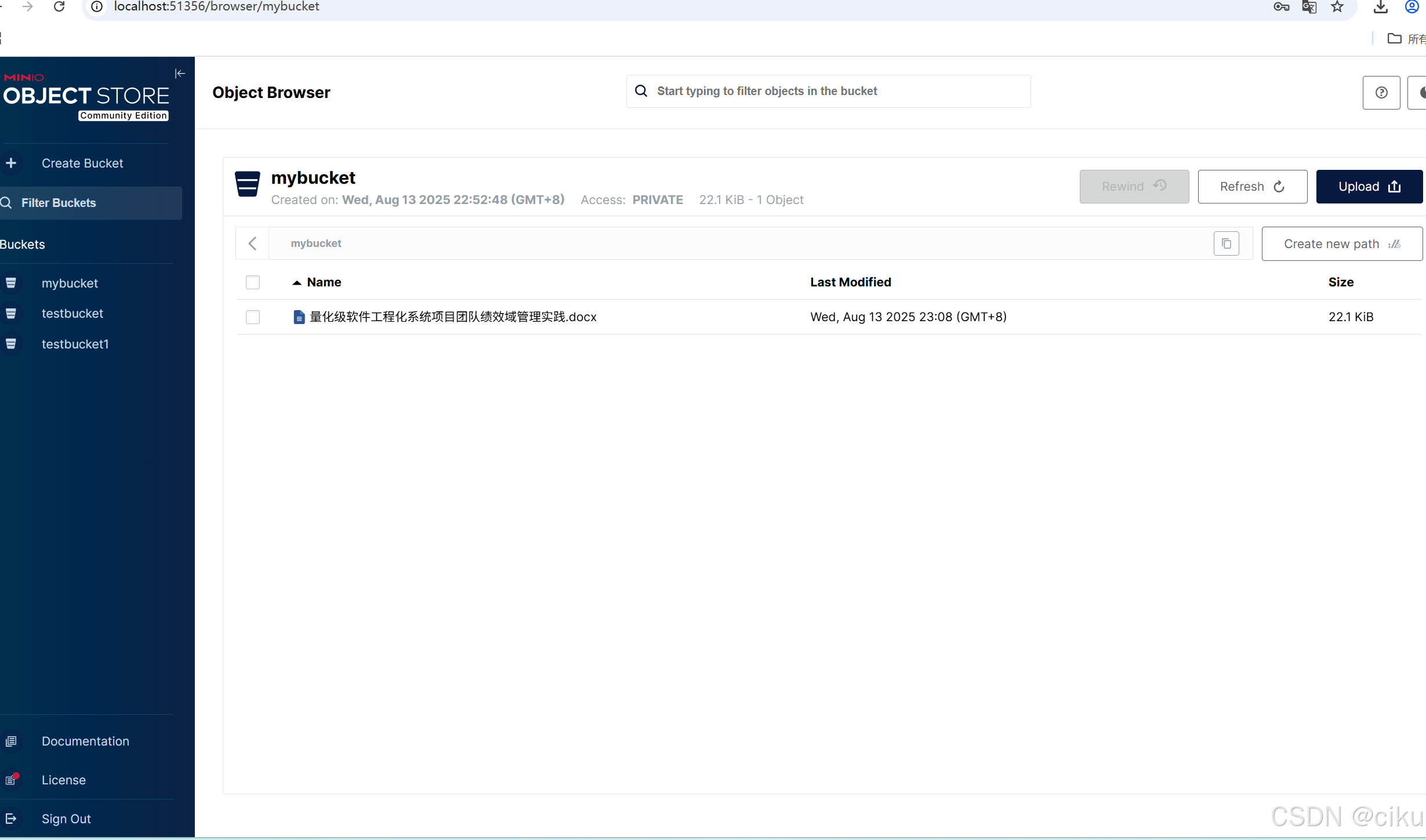Select testbucket1 from bucket list
This screenshot has width=1426, height=840.
[75, 344]
